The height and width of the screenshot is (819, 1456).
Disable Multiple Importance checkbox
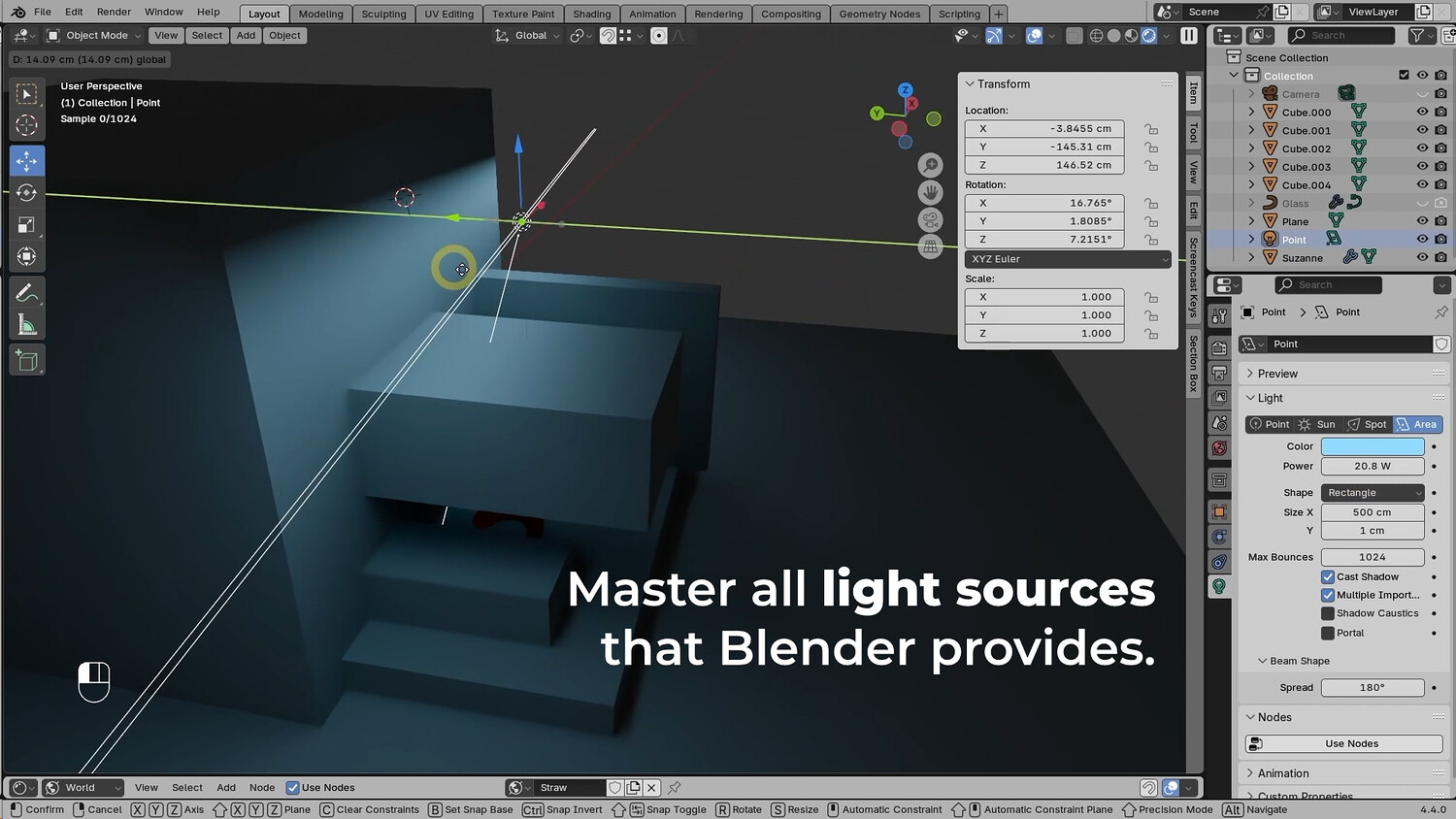[x=1328, y=596]
